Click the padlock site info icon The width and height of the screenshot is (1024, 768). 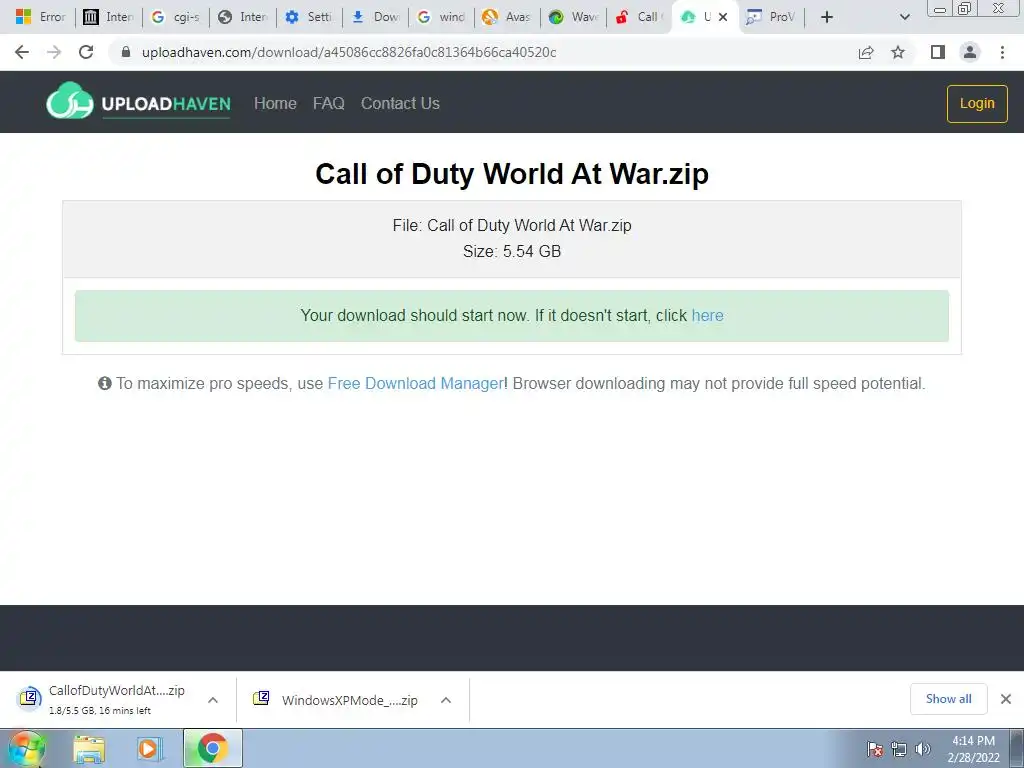[x=126, y=52]
